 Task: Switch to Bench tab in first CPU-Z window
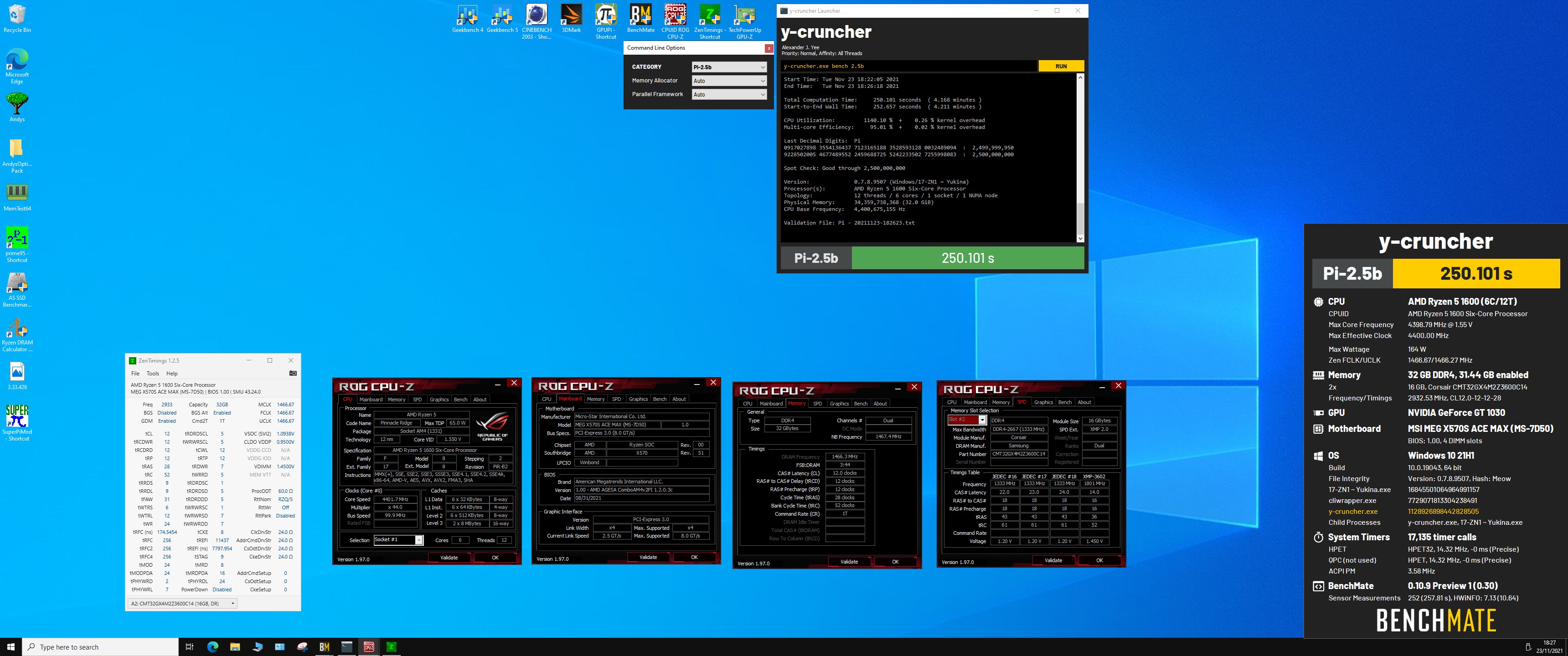(461, 400)
